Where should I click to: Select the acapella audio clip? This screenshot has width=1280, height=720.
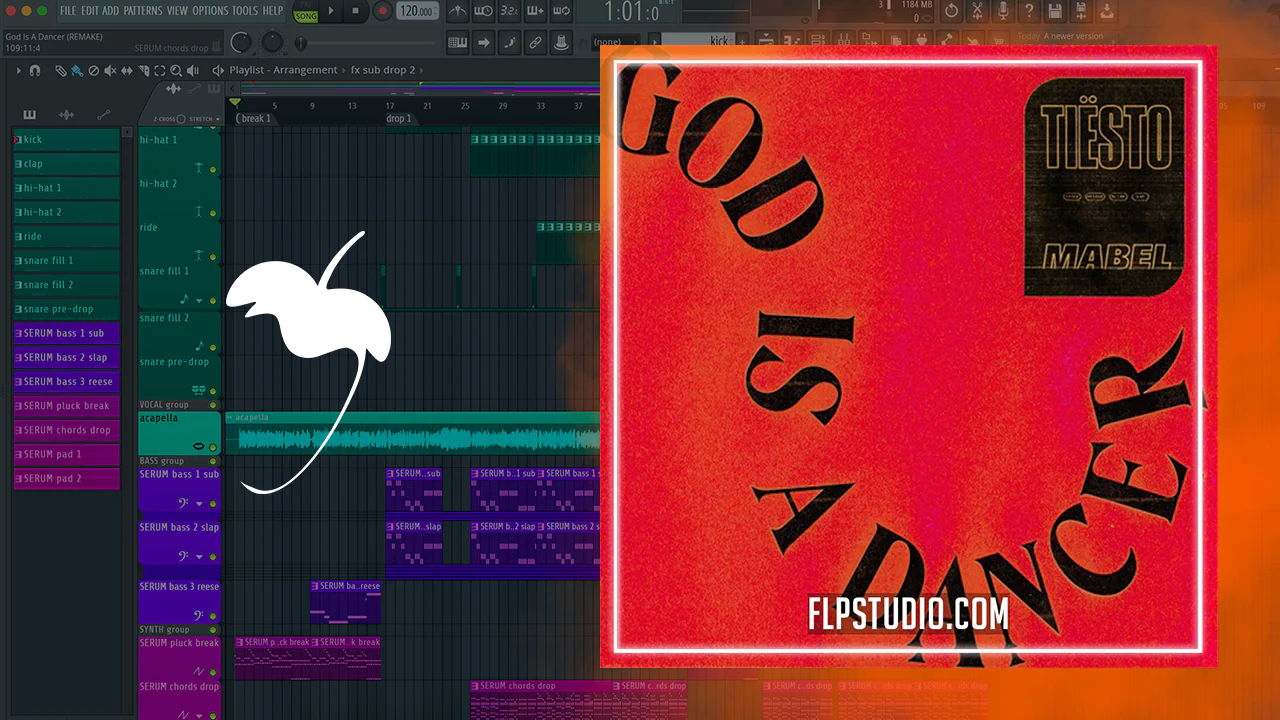412,432
